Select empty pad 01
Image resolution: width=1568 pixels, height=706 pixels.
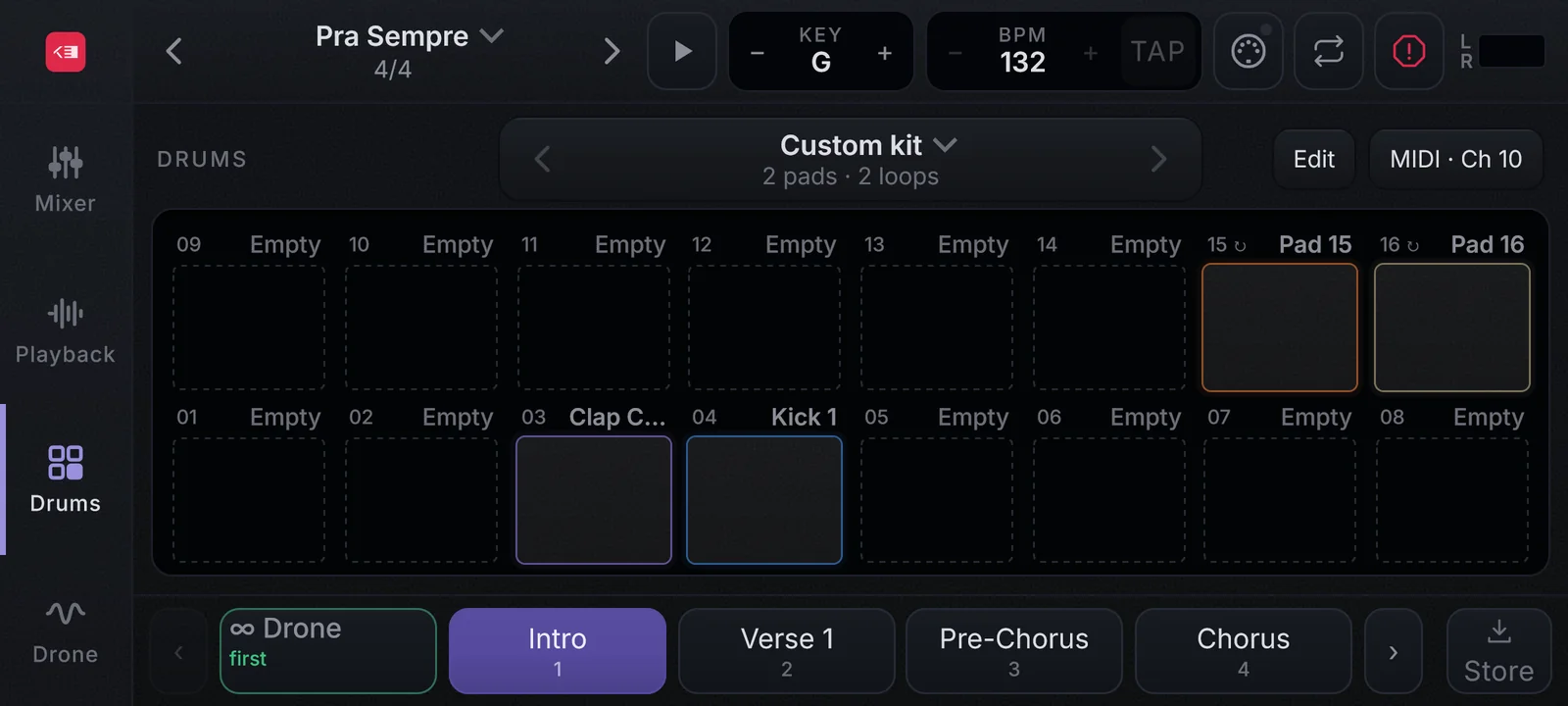(x=249, y=500)
